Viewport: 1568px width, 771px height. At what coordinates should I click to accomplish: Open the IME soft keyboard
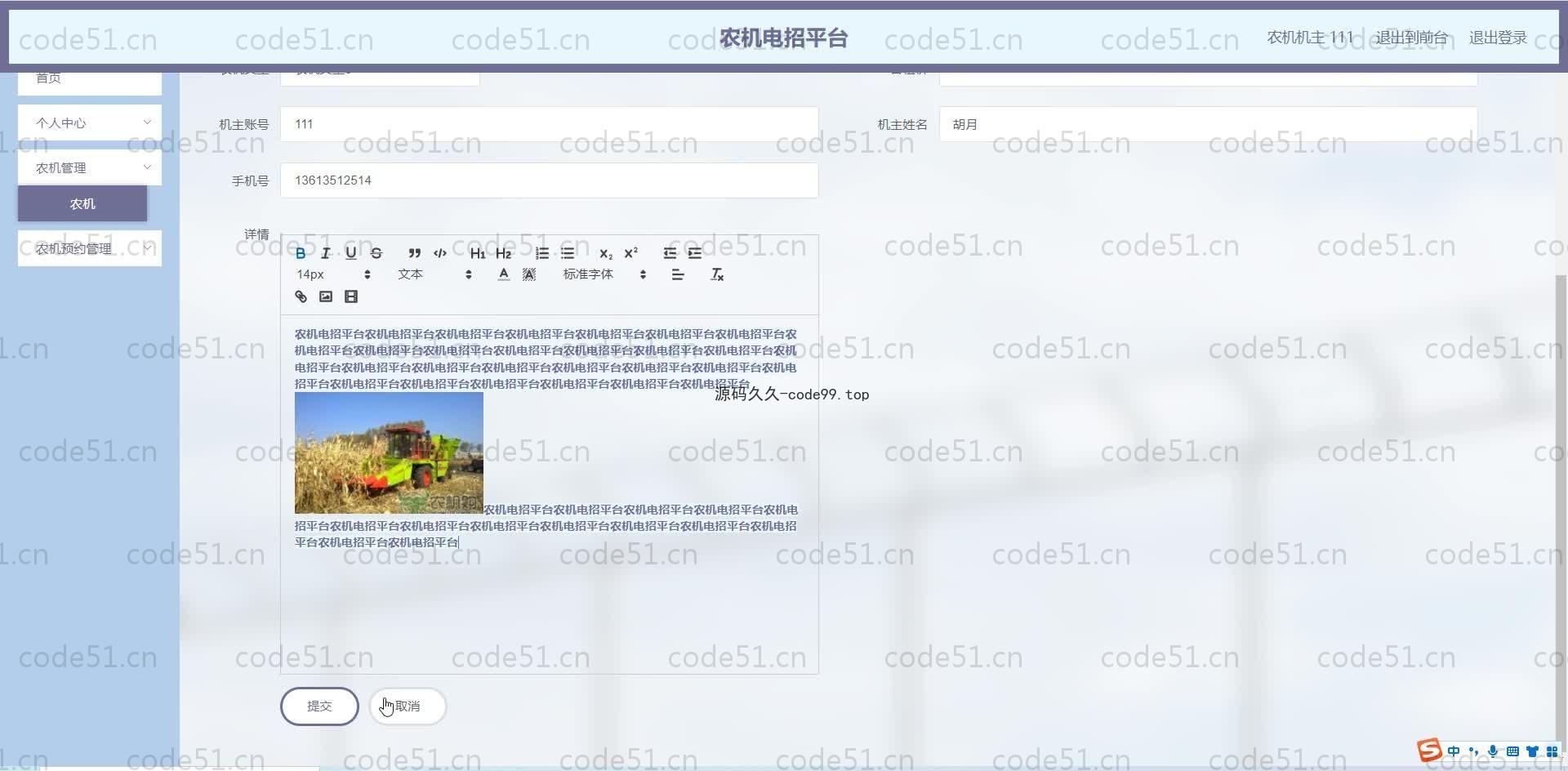(x=1512, y=751)
